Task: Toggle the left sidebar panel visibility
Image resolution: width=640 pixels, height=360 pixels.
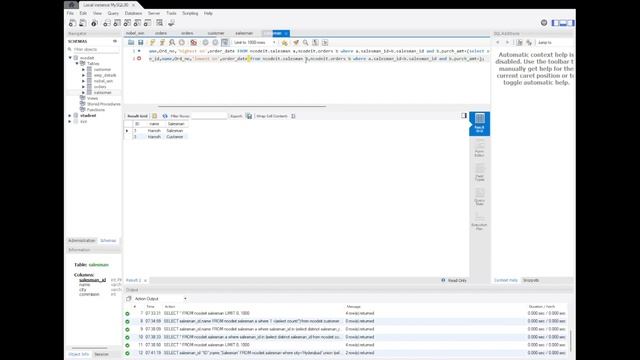Action: [x=556, y=23]
